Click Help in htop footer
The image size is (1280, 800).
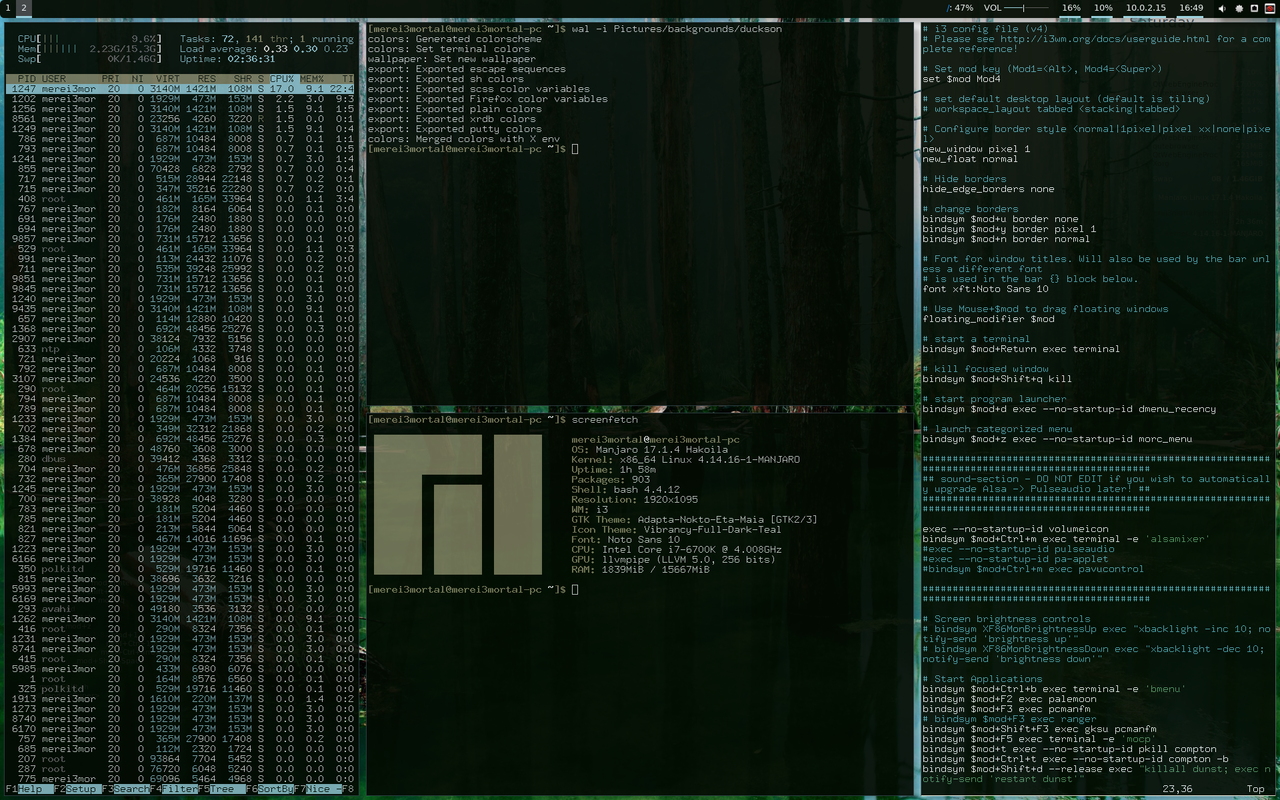click(30, 790)
